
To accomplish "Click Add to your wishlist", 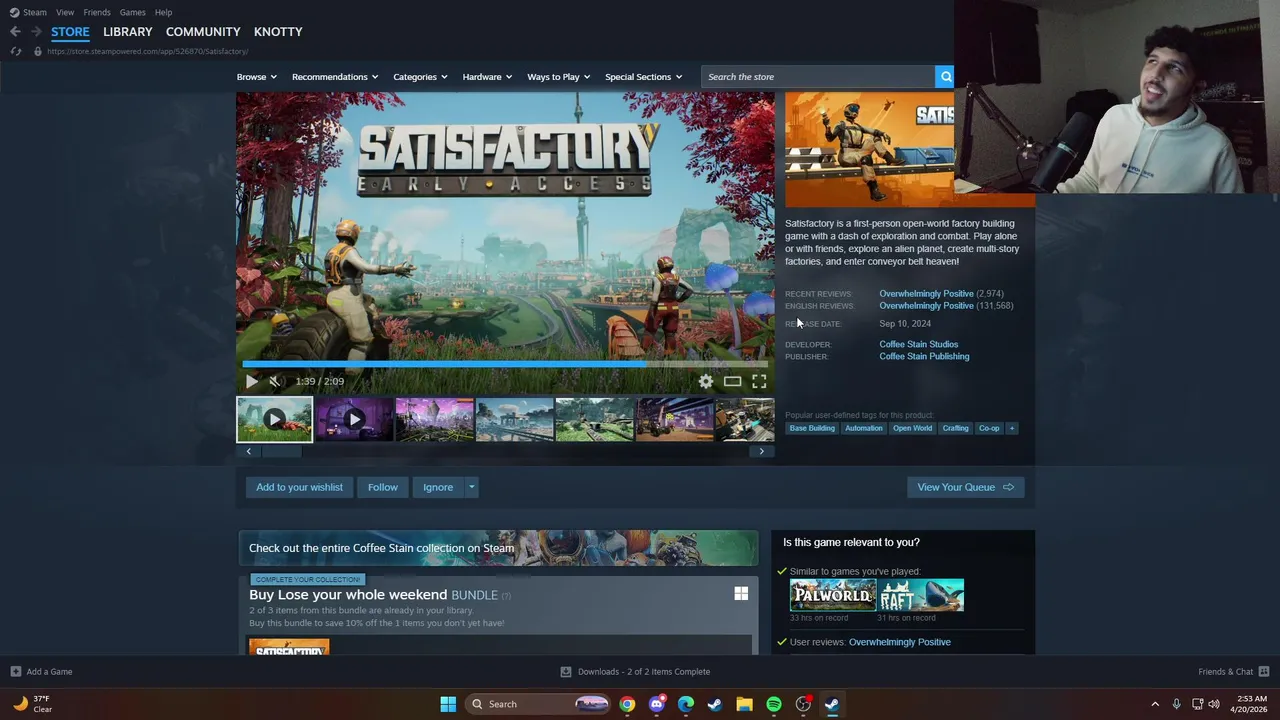I will tap(299, 487).
